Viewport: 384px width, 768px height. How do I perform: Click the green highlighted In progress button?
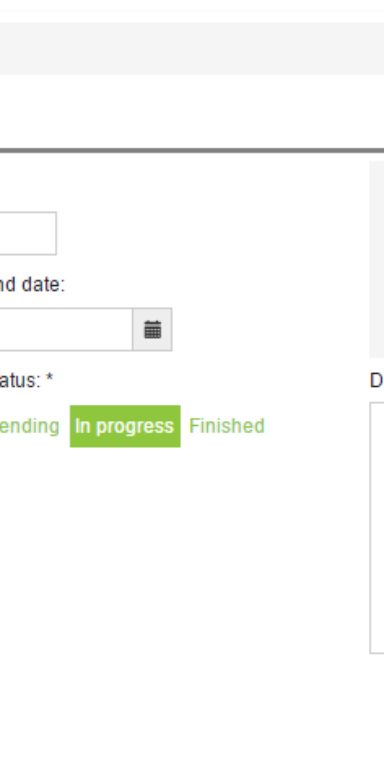click(125, 426)
